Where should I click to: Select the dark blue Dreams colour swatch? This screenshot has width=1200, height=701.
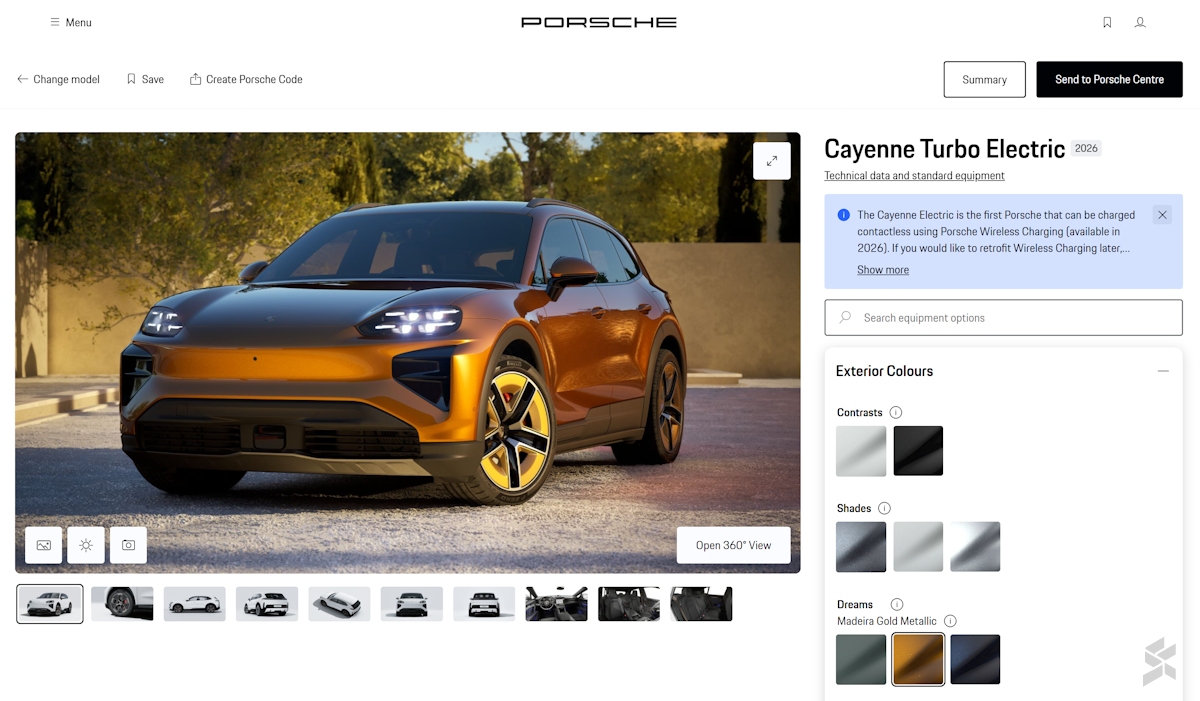click(x=975, y=659)
